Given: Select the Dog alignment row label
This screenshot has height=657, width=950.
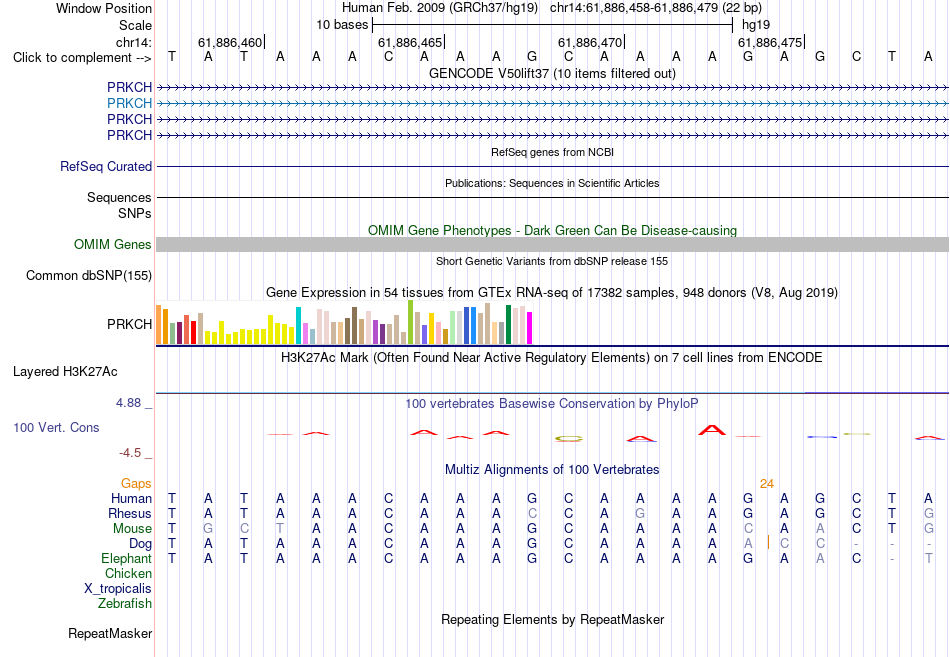Looking at the screenshot, I should (140, 544).
